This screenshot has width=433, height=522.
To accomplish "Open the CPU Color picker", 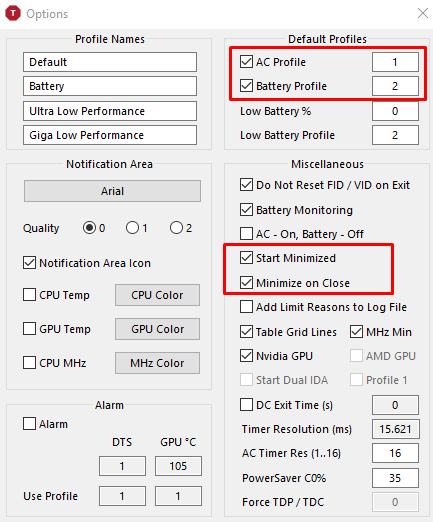I will point(157,295).
